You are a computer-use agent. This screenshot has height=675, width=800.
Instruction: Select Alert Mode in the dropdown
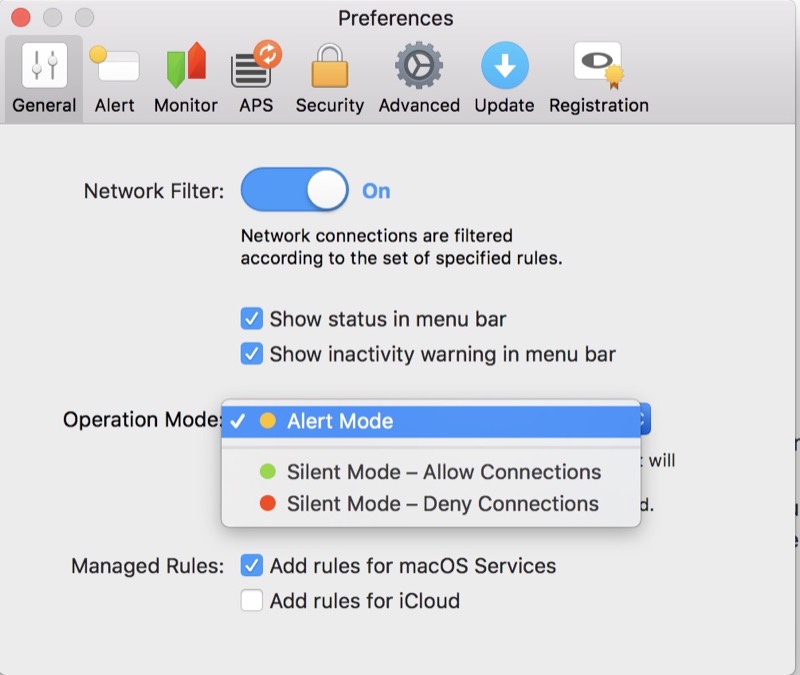pos(340,421)
